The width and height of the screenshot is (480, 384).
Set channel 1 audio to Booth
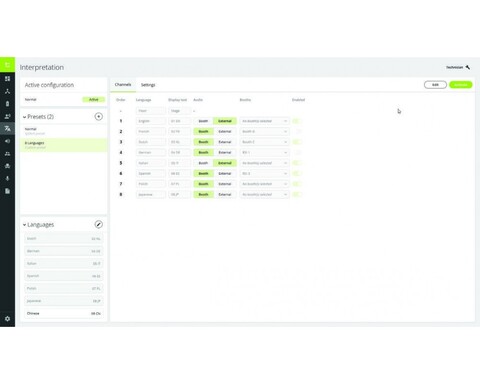pyautogui.click(x=203, y=121)
